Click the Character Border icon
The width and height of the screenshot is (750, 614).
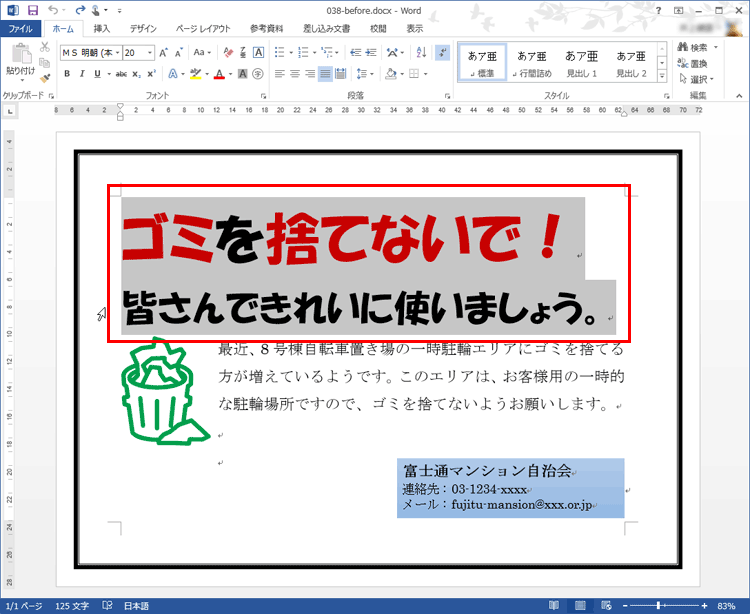click(x=258, y=53)
